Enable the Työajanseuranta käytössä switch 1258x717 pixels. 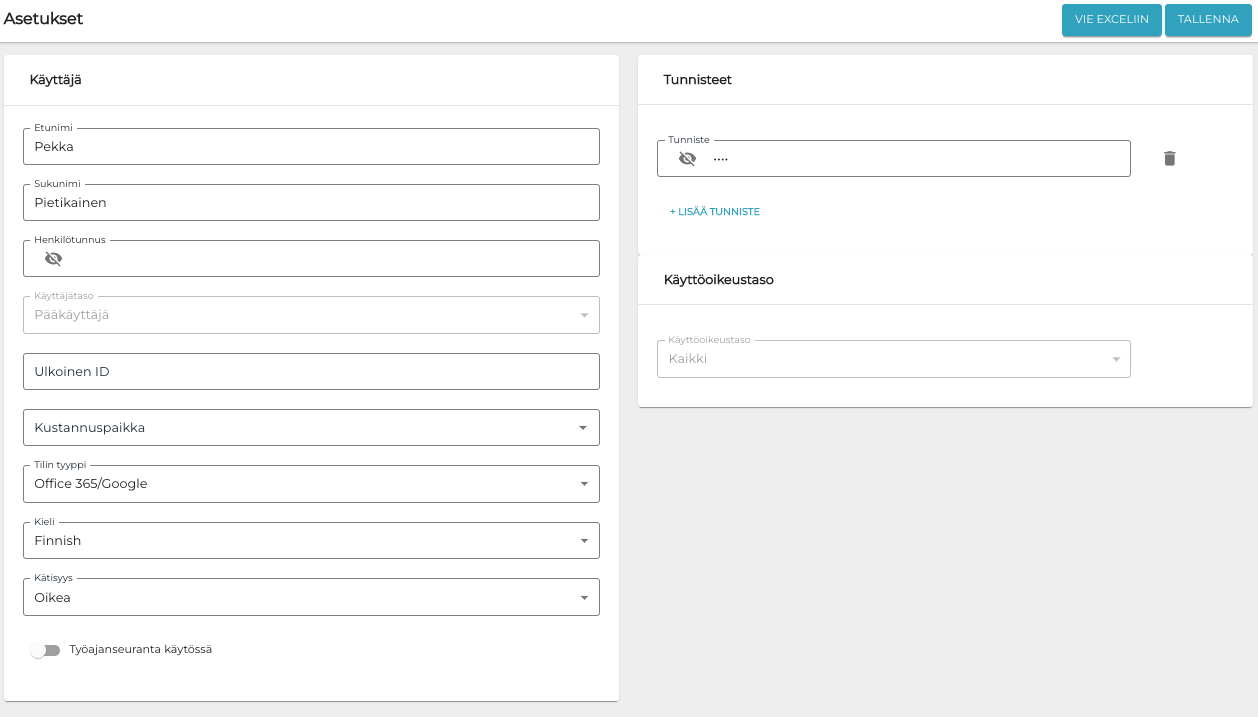point(45,650)
